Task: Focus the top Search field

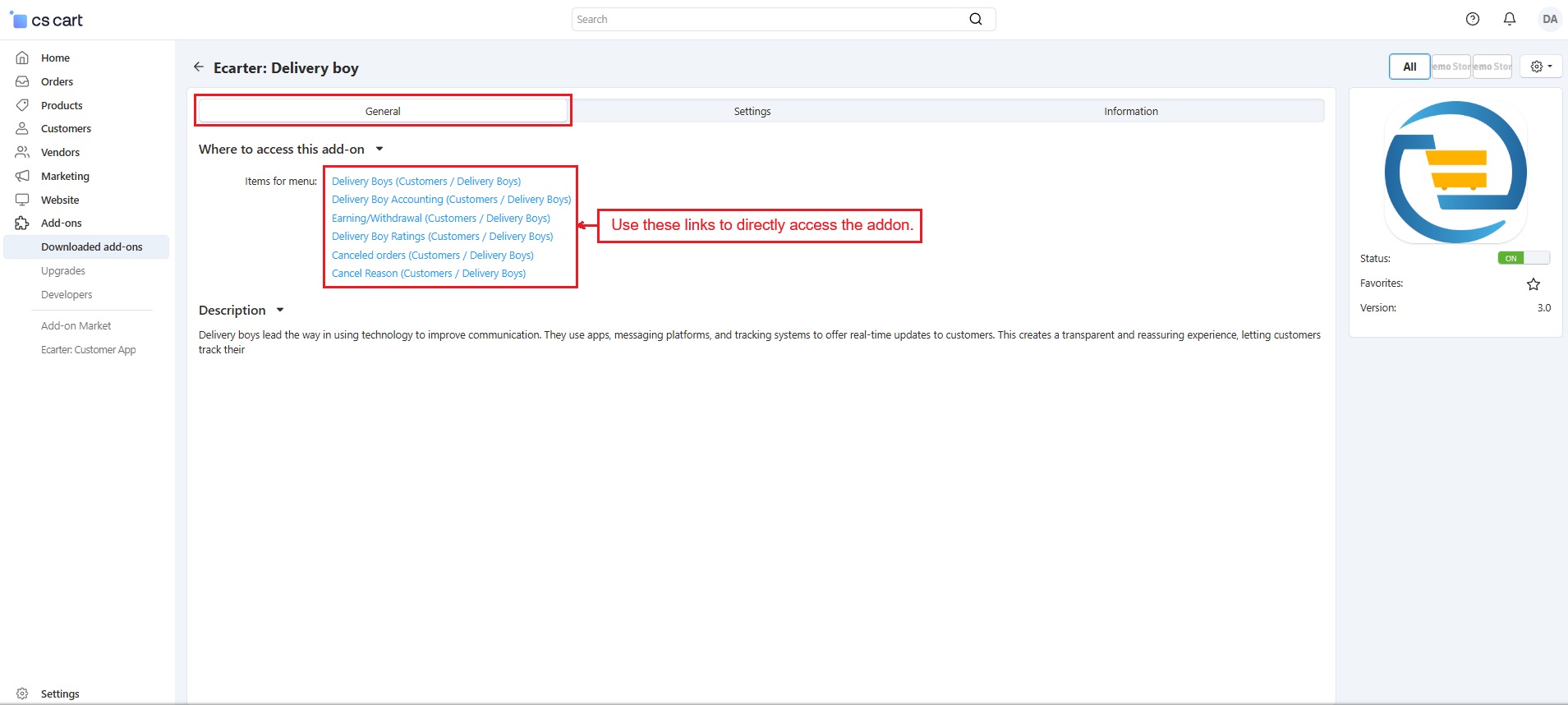Action: point(784,19)
